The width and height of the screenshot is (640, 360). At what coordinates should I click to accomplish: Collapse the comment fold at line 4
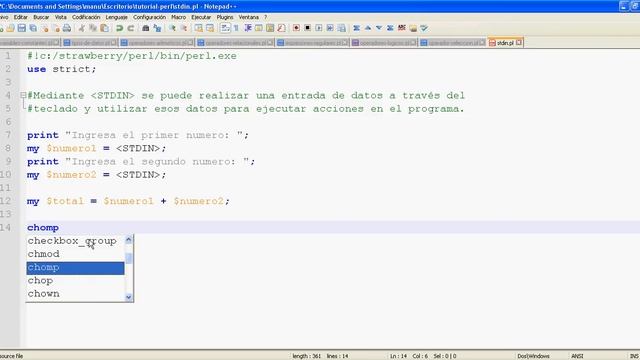coord(23,96)
